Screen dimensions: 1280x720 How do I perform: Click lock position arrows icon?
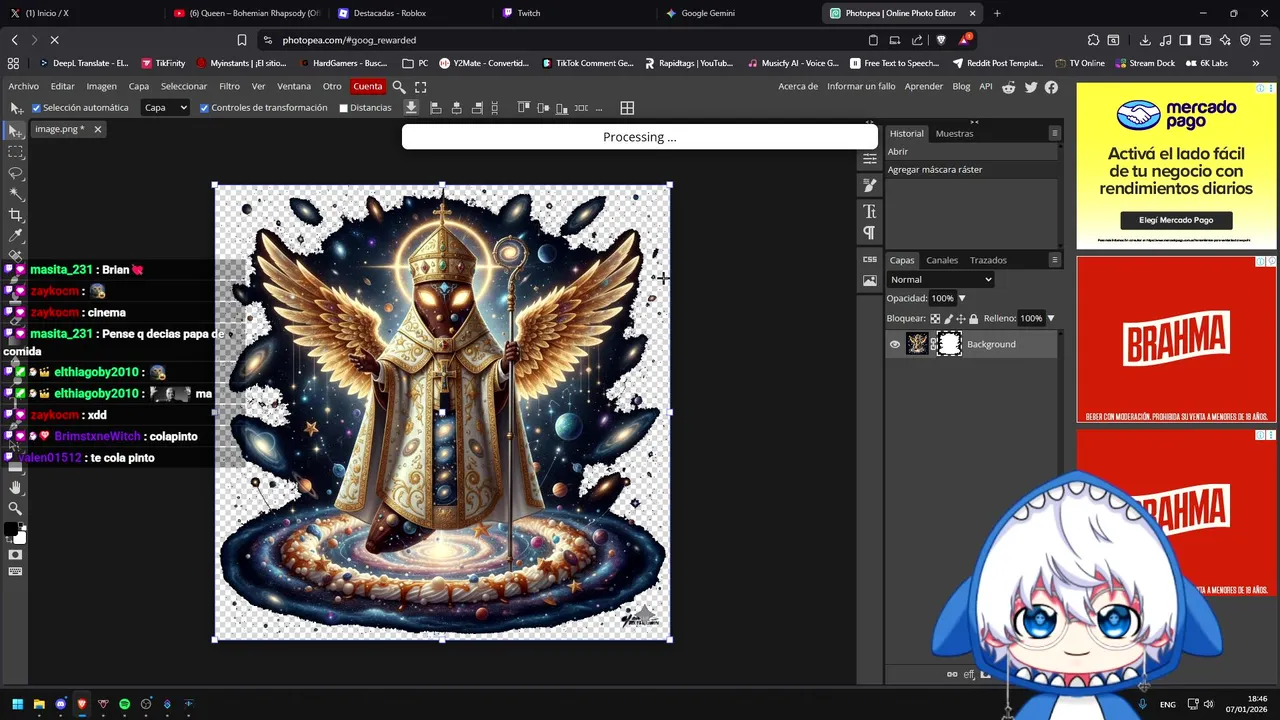coord(960,319)
